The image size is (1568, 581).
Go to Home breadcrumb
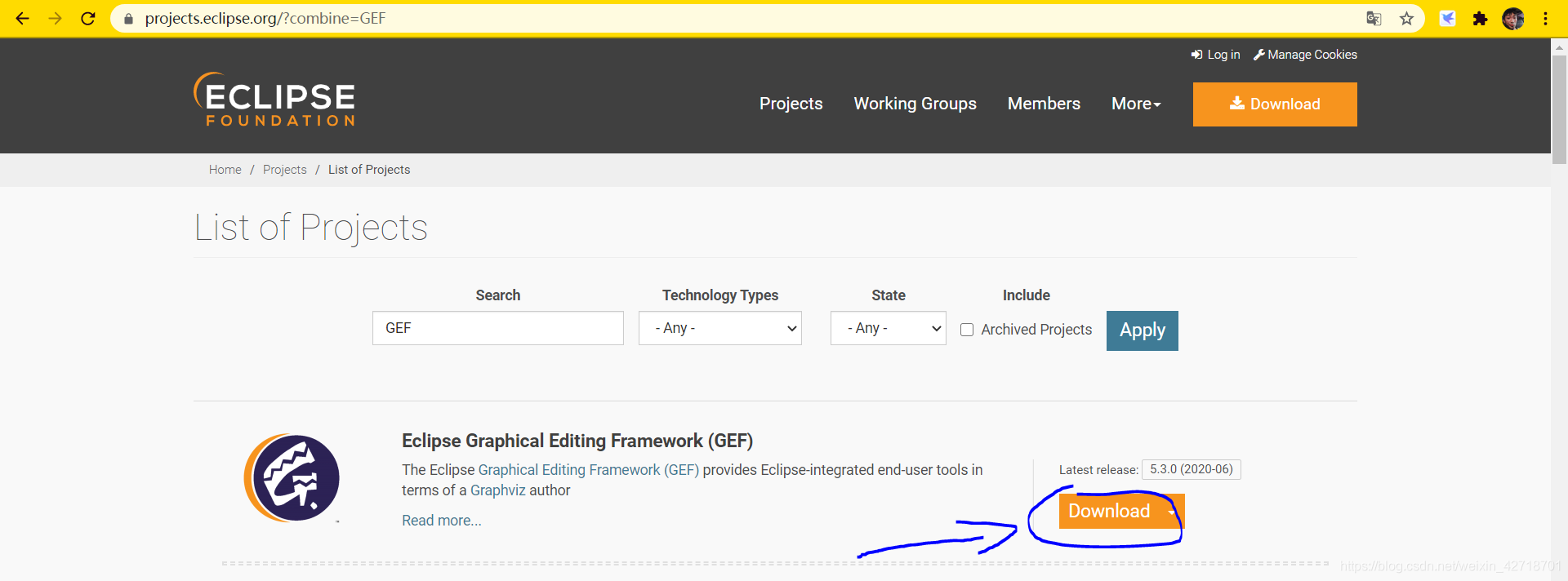point(225,170)
